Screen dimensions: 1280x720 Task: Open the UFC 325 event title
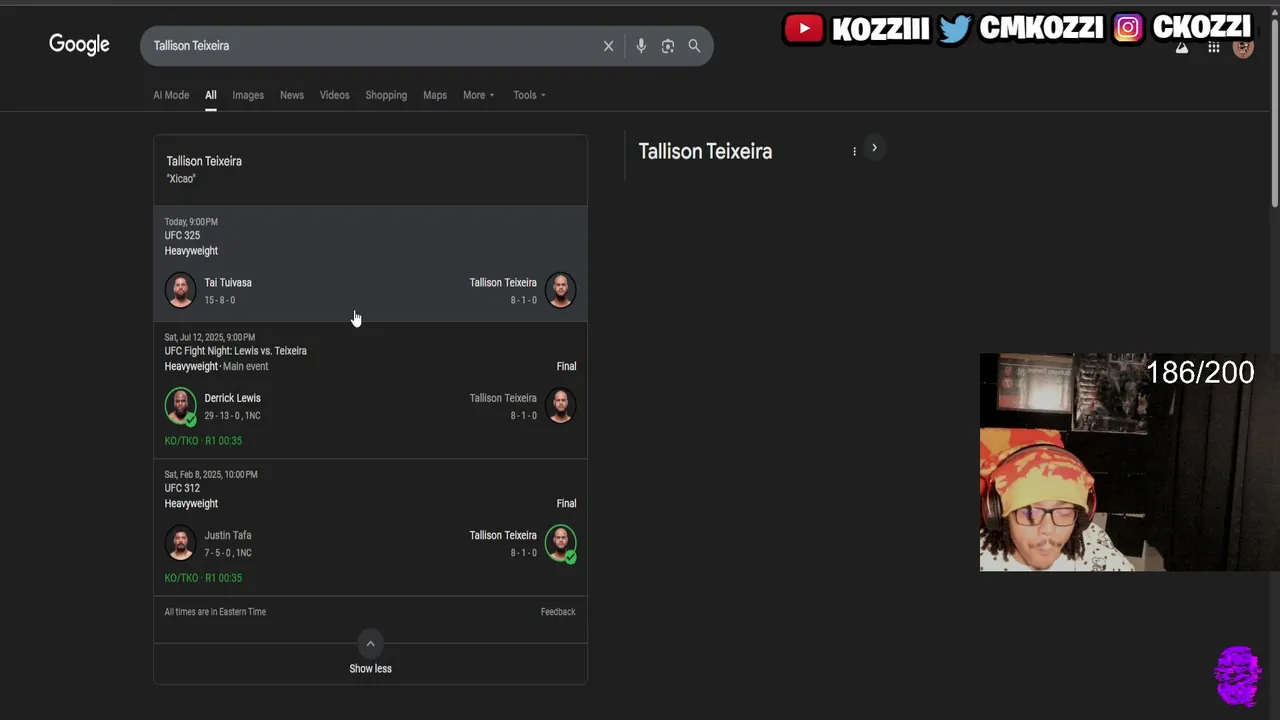[x=182, y=236]
